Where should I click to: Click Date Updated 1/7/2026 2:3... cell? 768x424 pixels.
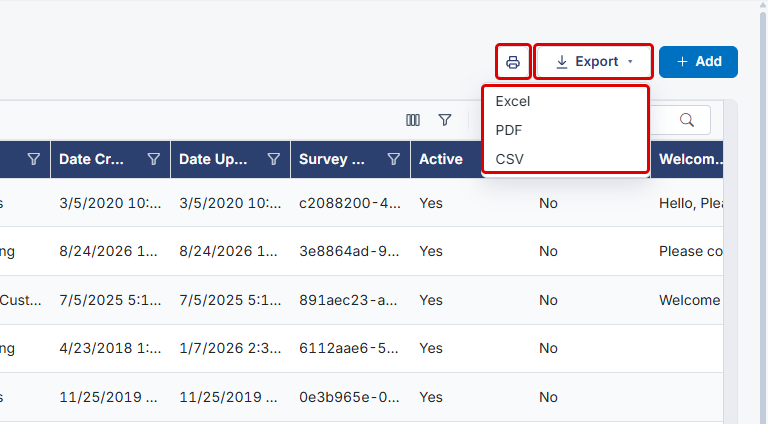tap(230, 348)
